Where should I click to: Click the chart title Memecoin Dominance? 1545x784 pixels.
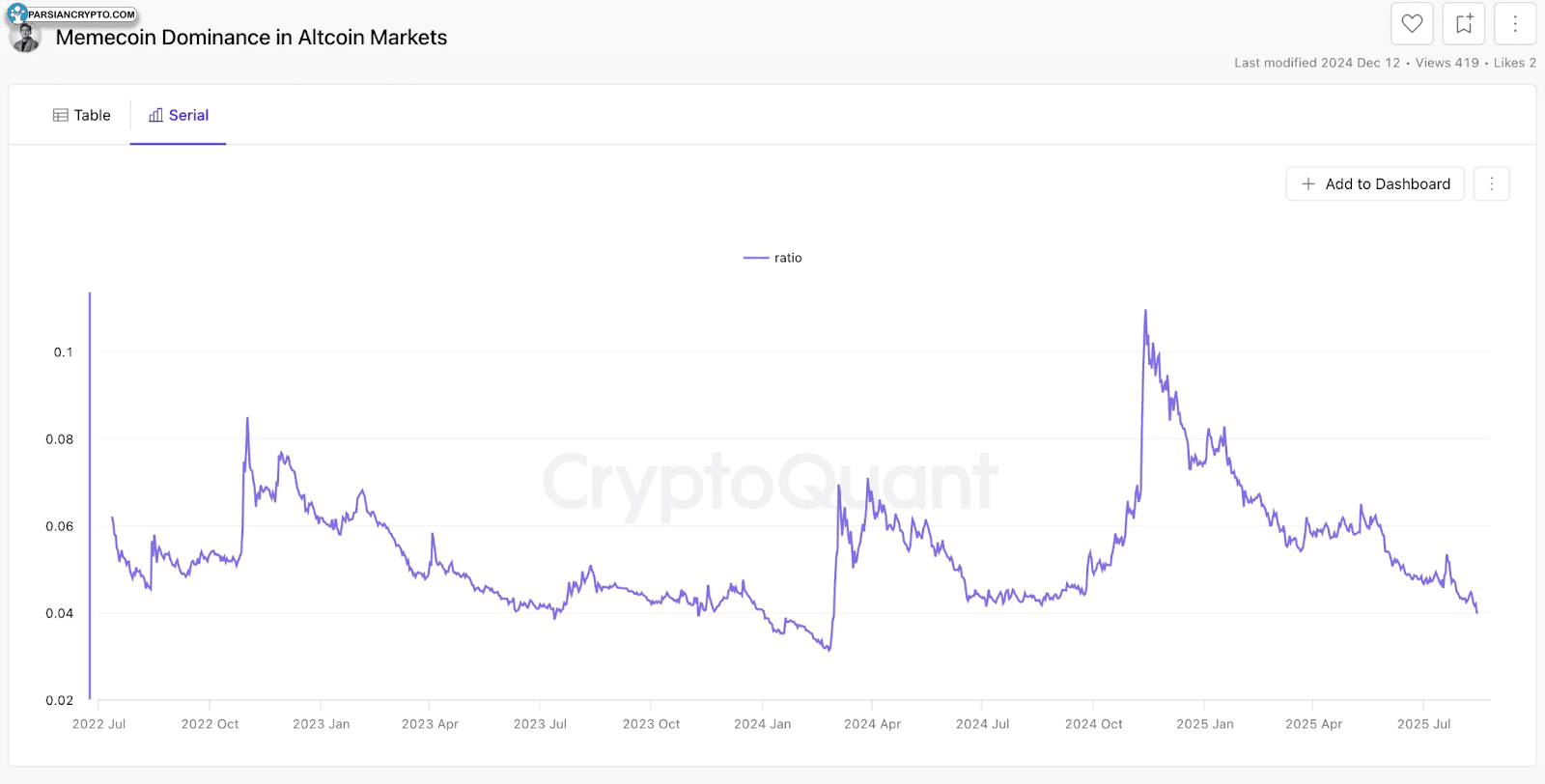pyautogui.click(x=251, y=38)
